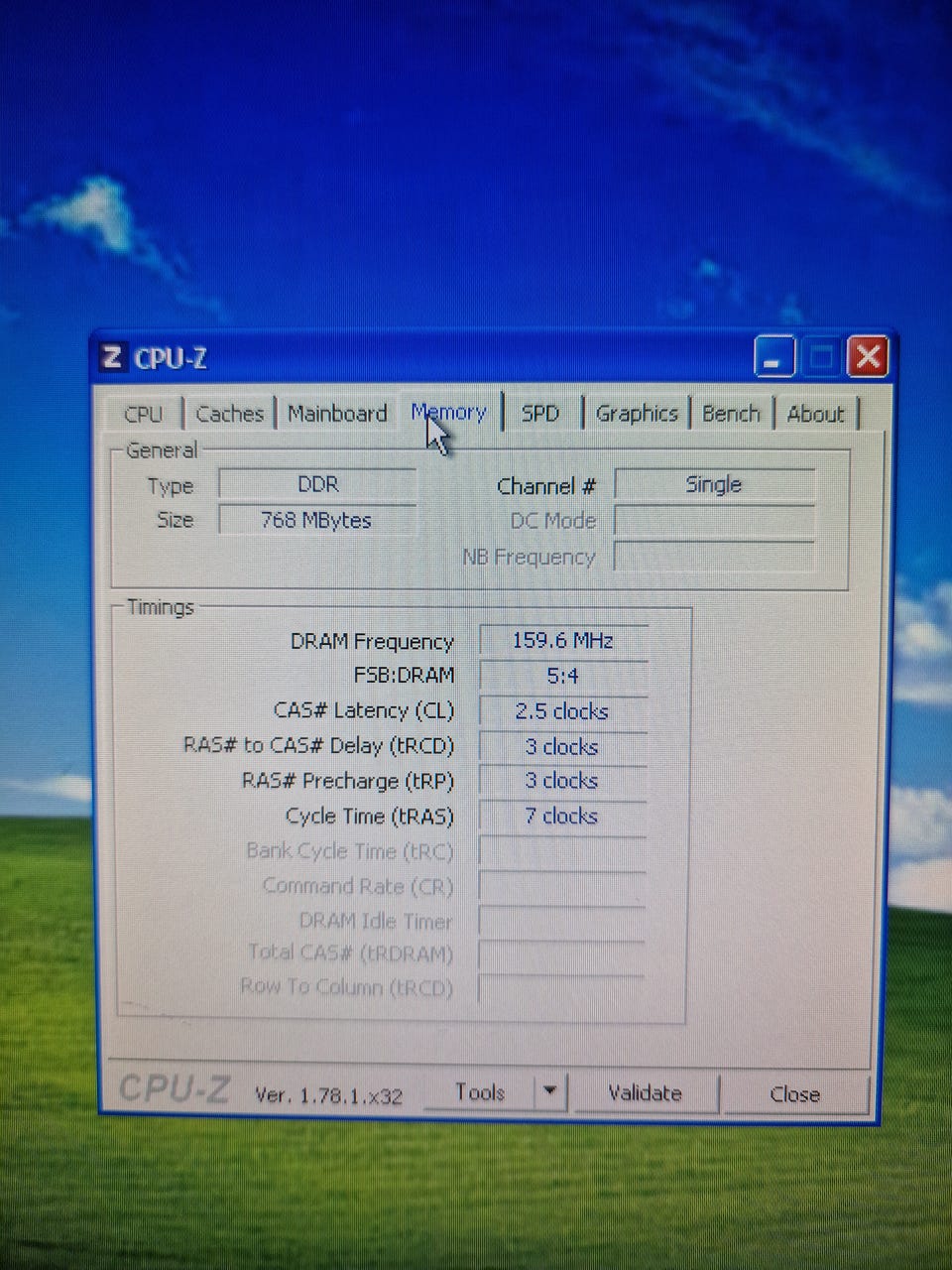Click the Size field showing 768 MBytes
Screen dimensions: 952x1270
click(317, 520)
